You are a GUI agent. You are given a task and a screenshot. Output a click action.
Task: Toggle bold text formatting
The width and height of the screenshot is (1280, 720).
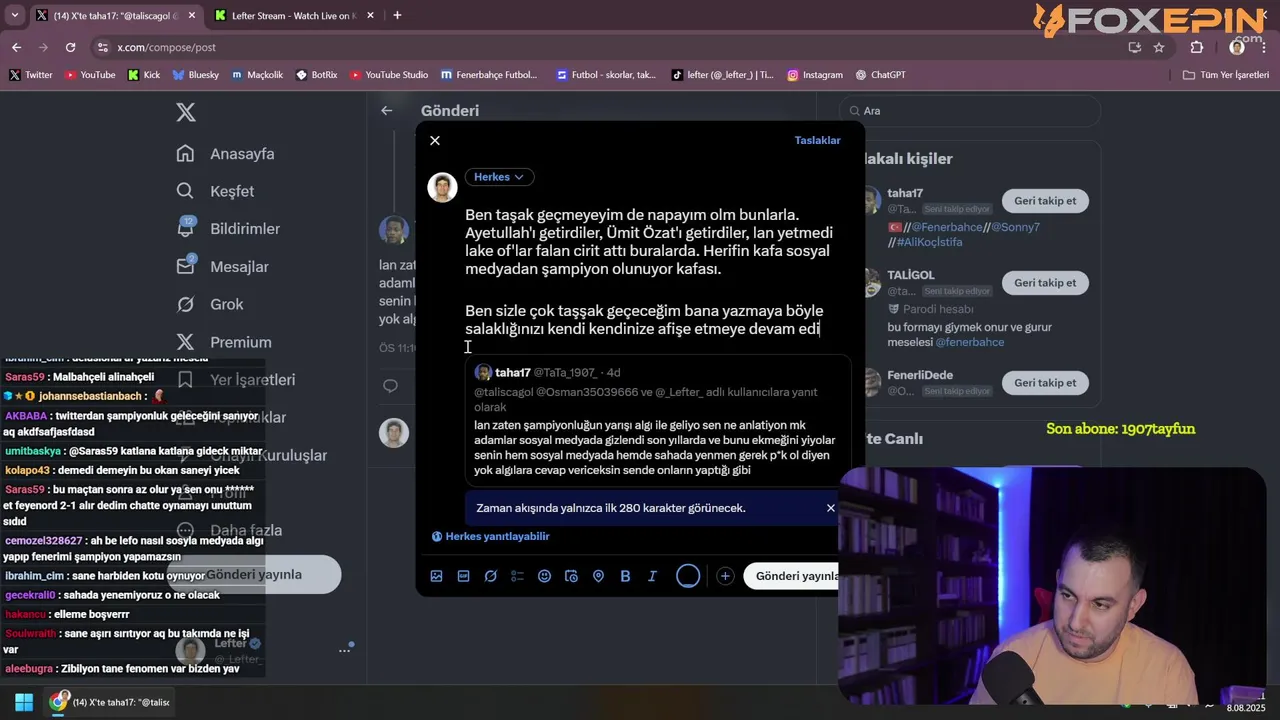pyautogui.click(x=625, y=576)
